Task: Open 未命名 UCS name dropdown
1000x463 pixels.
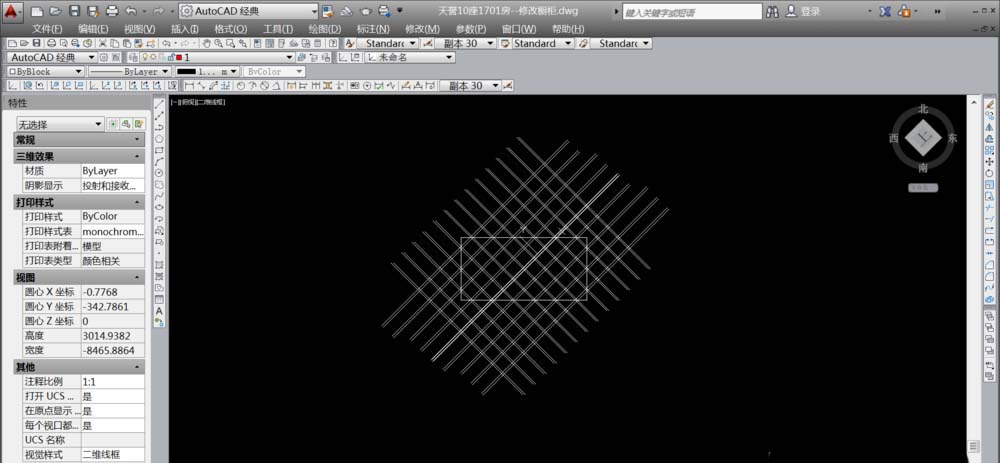Action: click(x=409, y=57)
